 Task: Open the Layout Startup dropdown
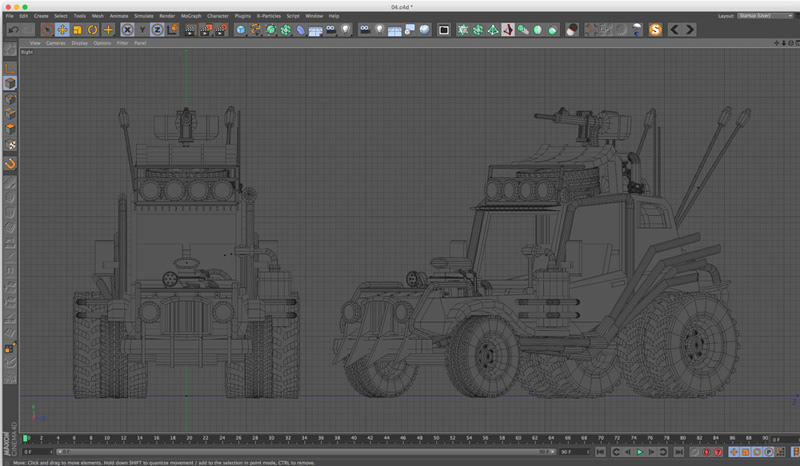click(765, 16)
